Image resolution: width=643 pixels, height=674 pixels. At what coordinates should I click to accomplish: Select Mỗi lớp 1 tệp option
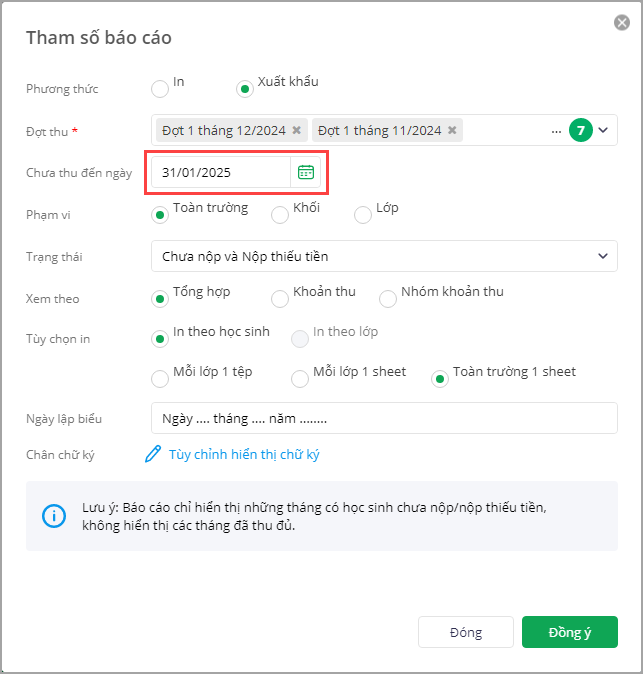(x=160, y=379)
